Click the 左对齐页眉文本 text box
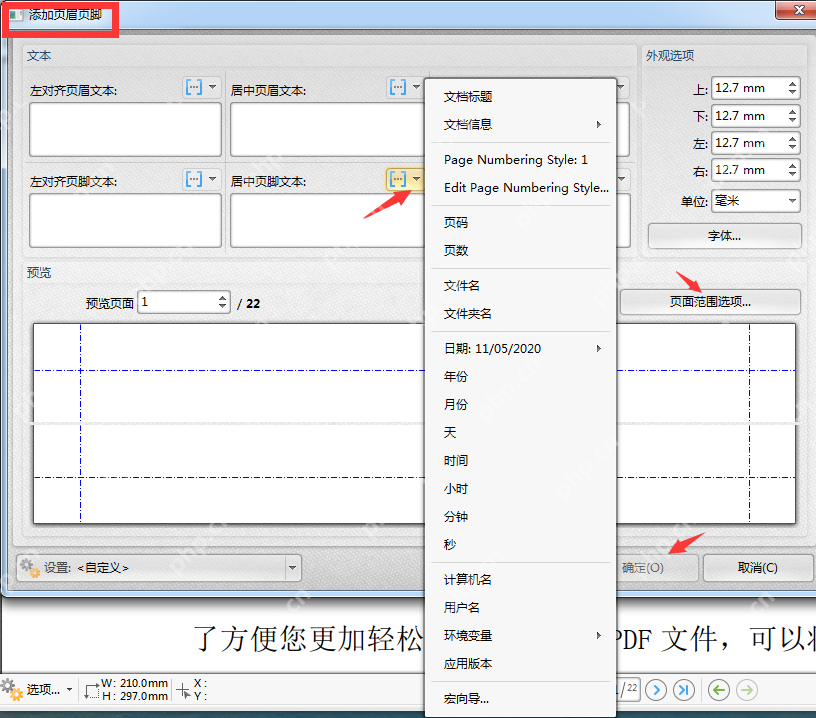 click(125, 130)
